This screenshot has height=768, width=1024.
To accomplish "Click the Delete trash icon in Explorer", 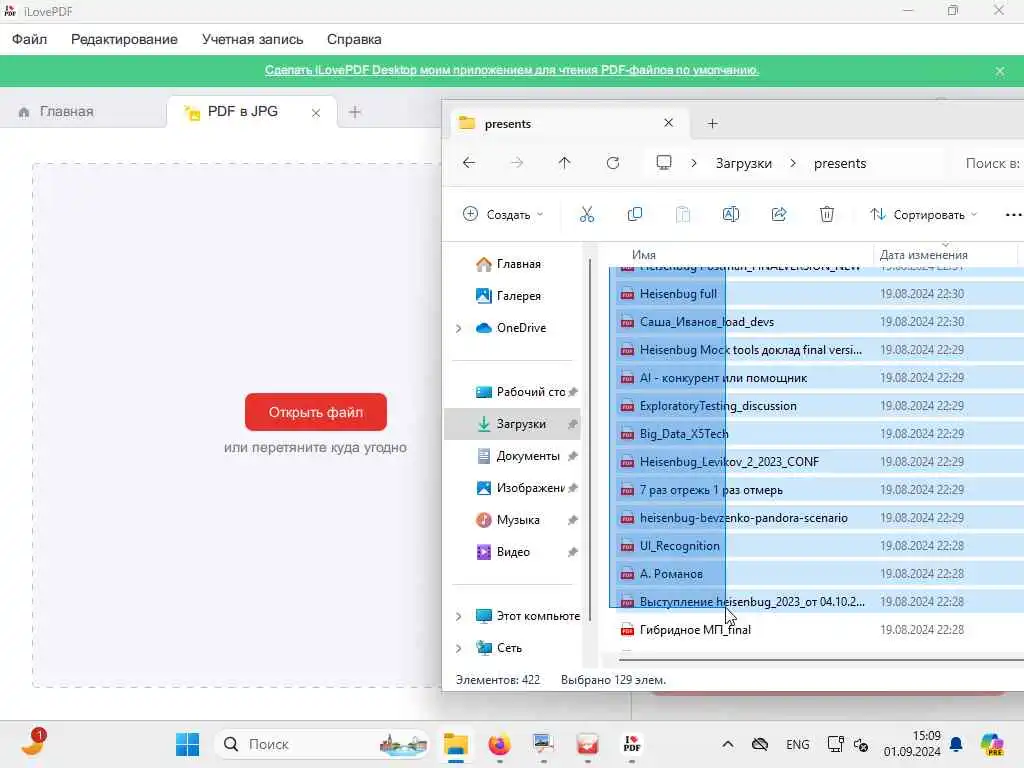I will (x=827, y=214).
